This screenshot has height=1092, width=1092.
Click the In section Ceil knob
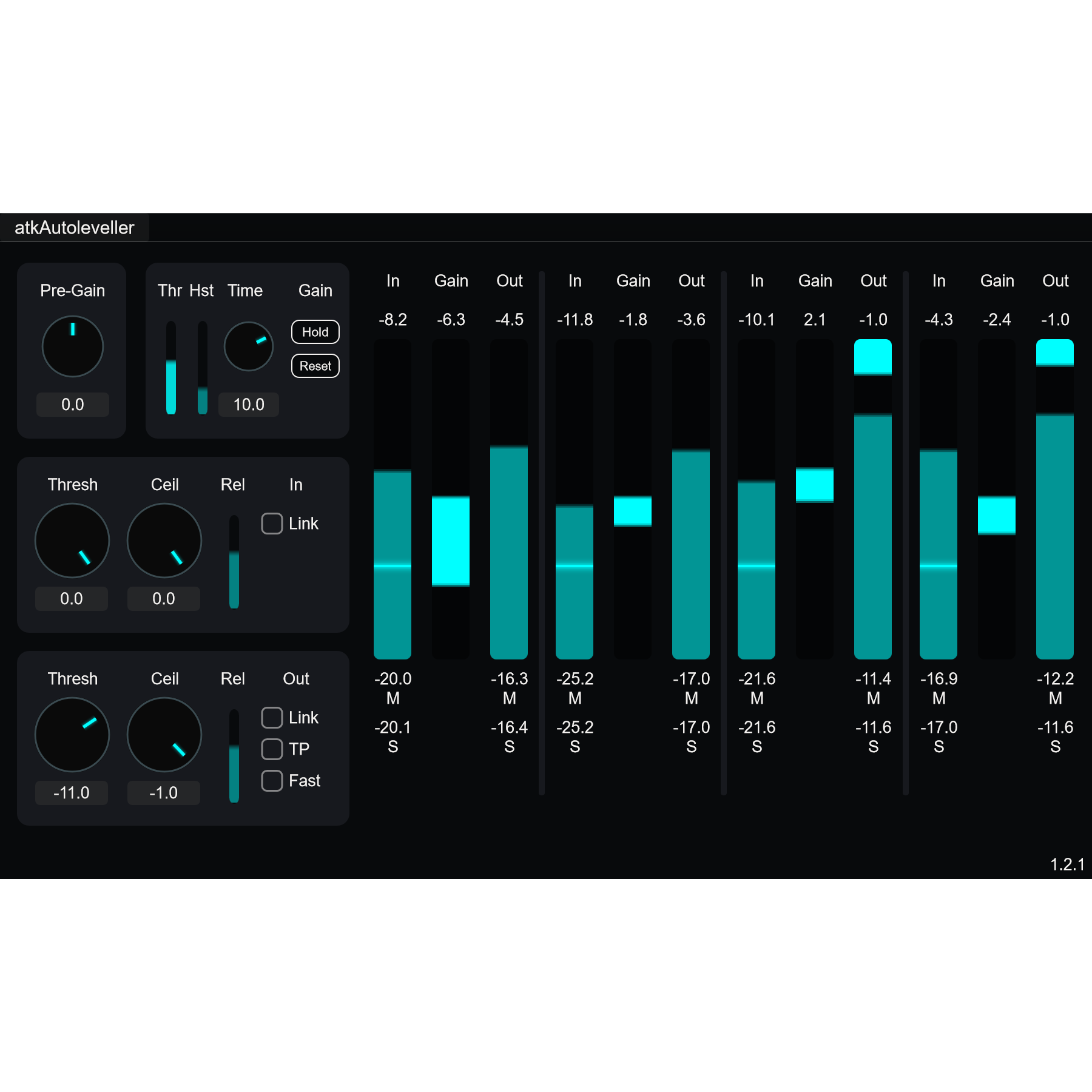tap(164, 541)
